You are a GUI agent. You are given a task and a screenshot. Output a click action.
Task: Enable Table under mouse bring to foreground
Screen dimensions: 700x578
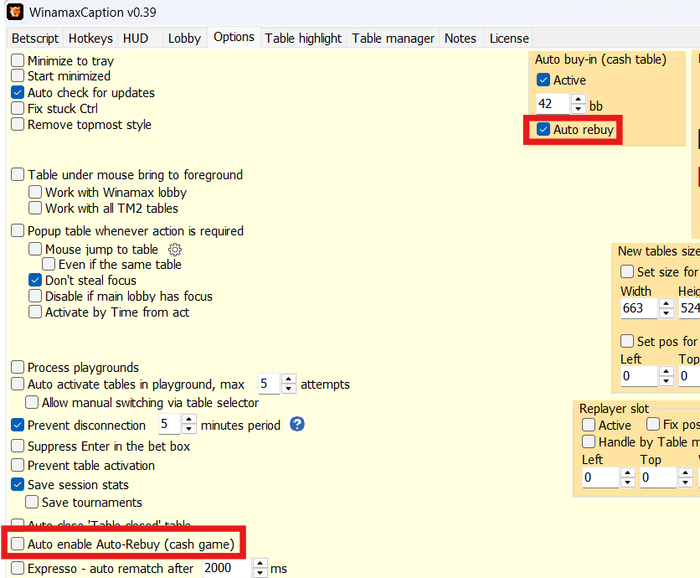point(17,174)
